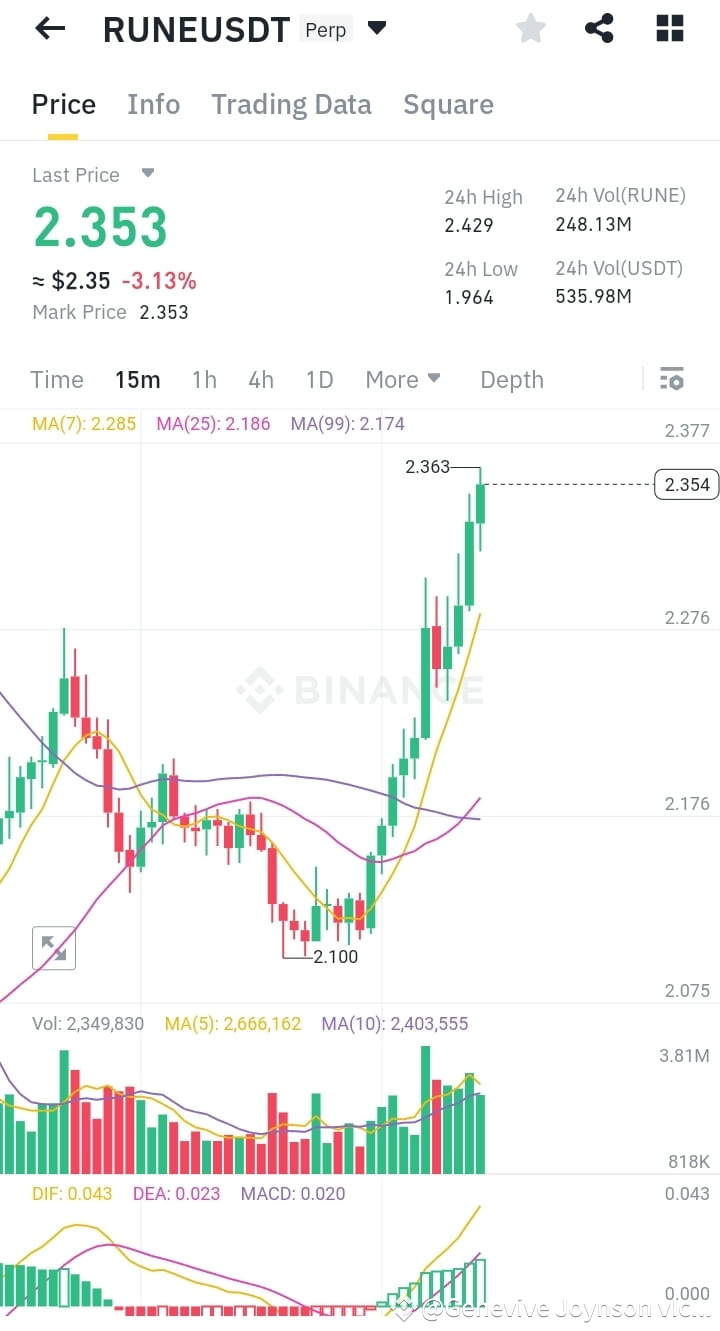Expand the chart to fullscreen
The height and width of the screenshot is (1331, 720).
click(54, 948)
